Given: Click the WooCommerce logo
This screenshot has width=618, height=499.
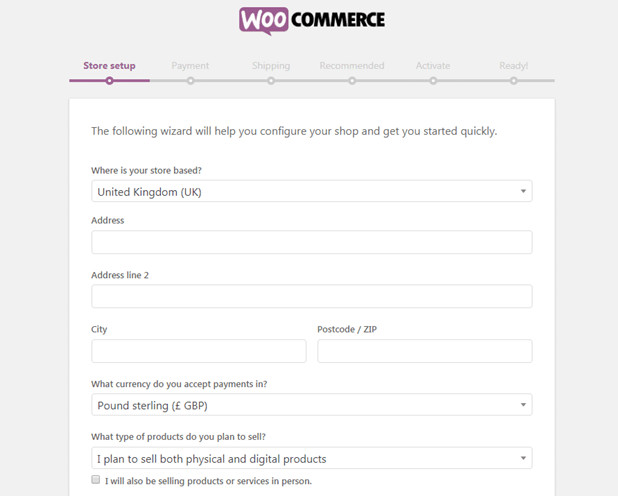Looking at the screenshot, I should pos(312,20).
